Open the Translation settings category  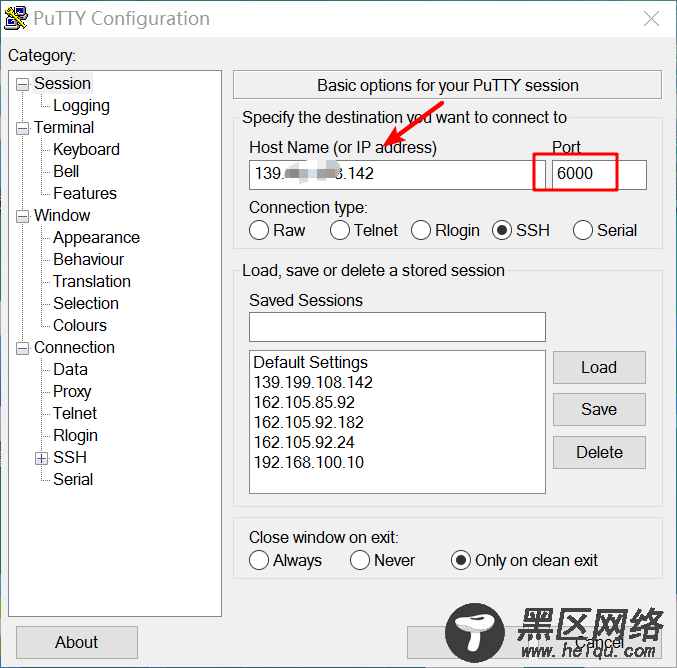pyautogui.click(x=92, y=282)
